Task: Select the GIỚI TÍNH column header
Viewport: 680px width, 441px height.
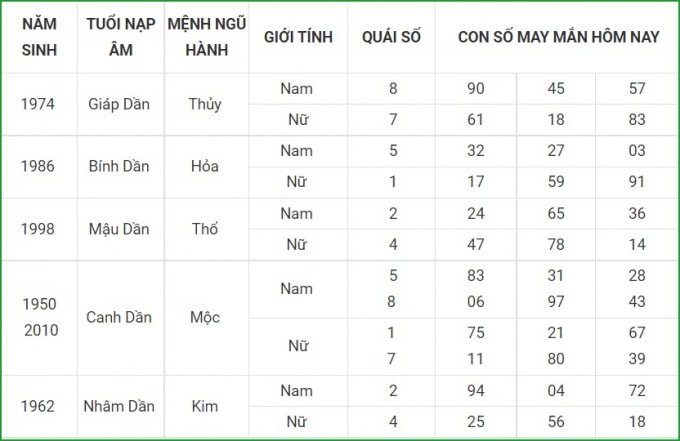Action: pos(298,37)
